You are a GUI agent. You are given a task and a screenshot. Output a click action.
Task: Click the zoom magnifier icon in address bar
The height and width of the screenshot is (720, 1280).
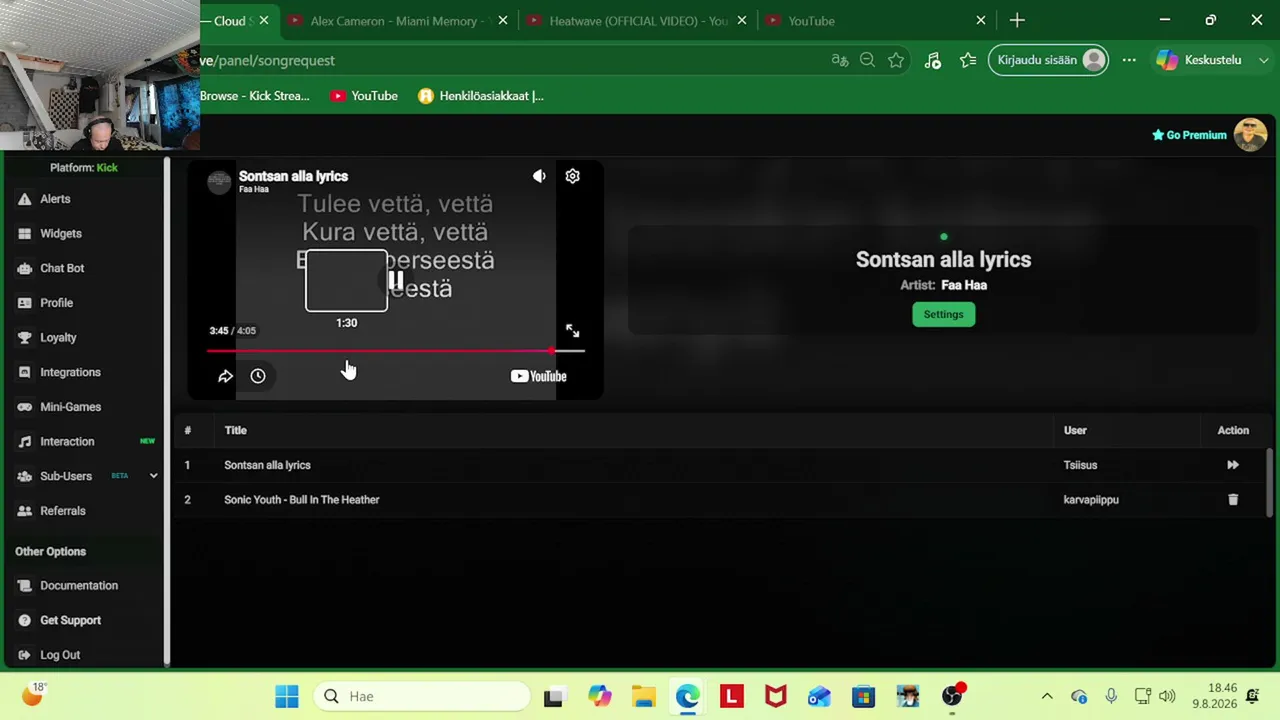pos(868,60)
